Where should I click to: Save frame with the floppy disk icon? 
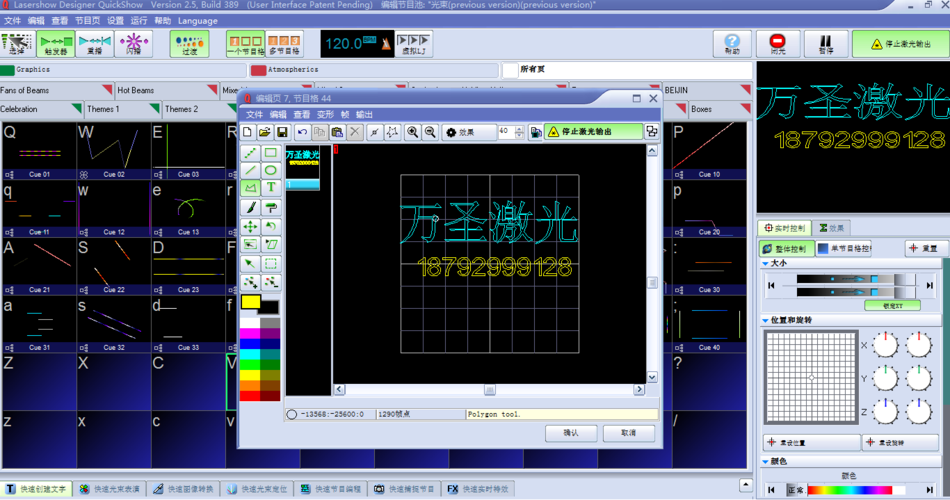coord(282,132)
